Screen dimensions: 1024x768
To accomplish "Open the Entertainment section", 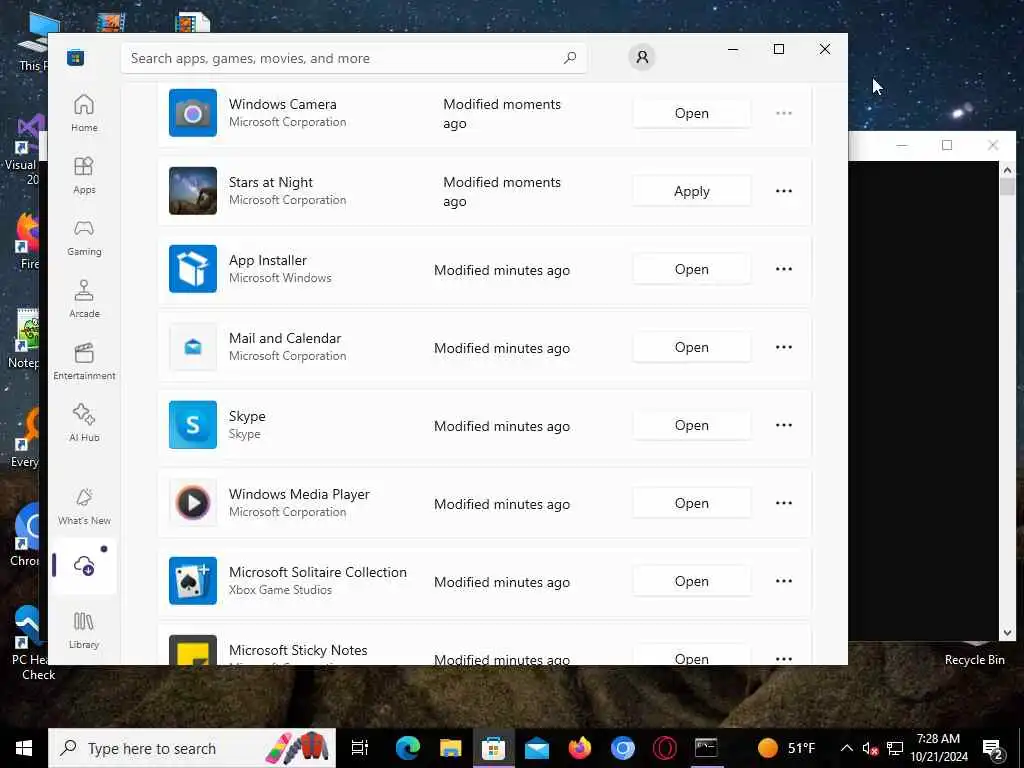I will tap(84, 361).
